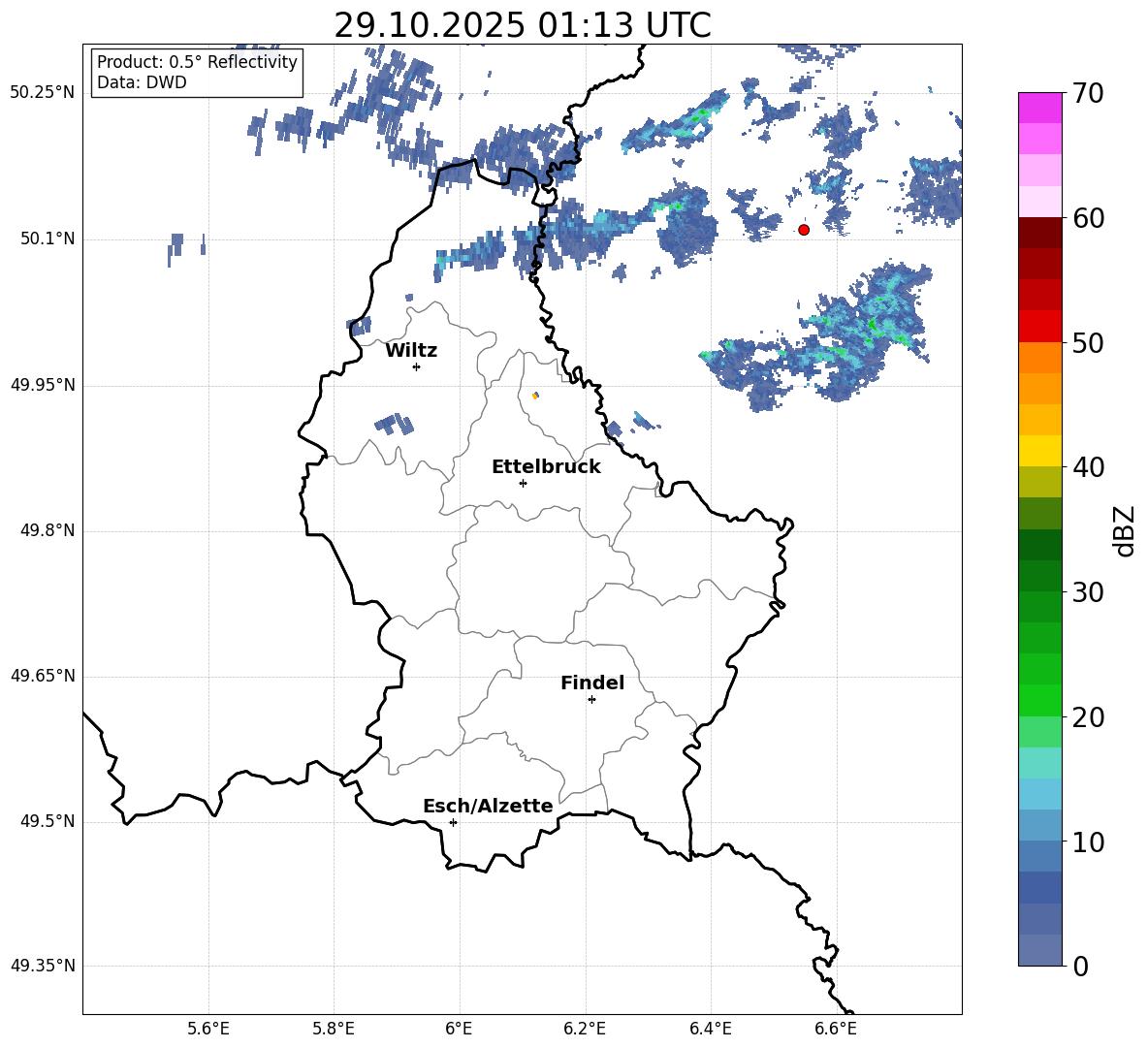Screen dimensions: 1148x1048
Task: Click the colorbar tick label 0
Action: (x=1081, y=966)
